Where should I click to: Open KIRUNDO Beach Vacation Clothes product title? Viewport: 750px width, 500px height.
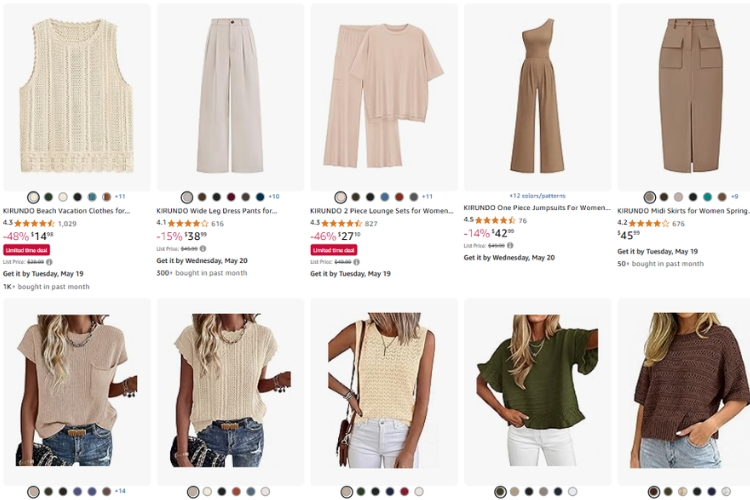click(x=66, y=211)
